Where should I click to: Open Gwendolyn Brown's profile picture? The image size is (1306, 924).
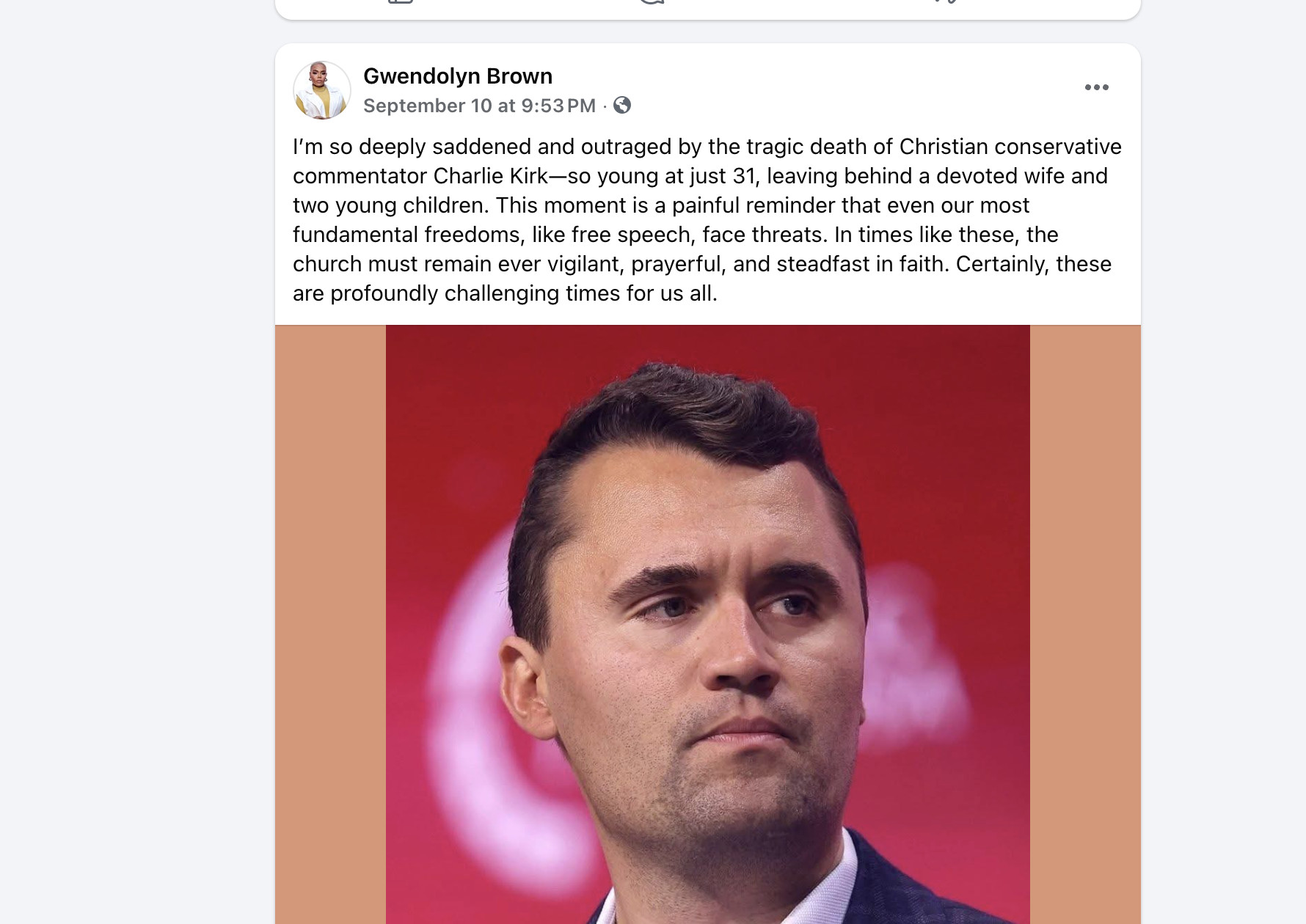[x=322, y=90]
